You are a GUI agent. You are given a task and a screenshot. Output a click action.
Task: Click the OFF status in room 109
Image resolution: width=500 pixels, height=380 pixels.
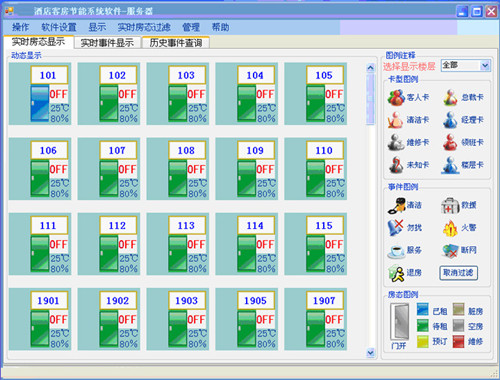point(265,169)
